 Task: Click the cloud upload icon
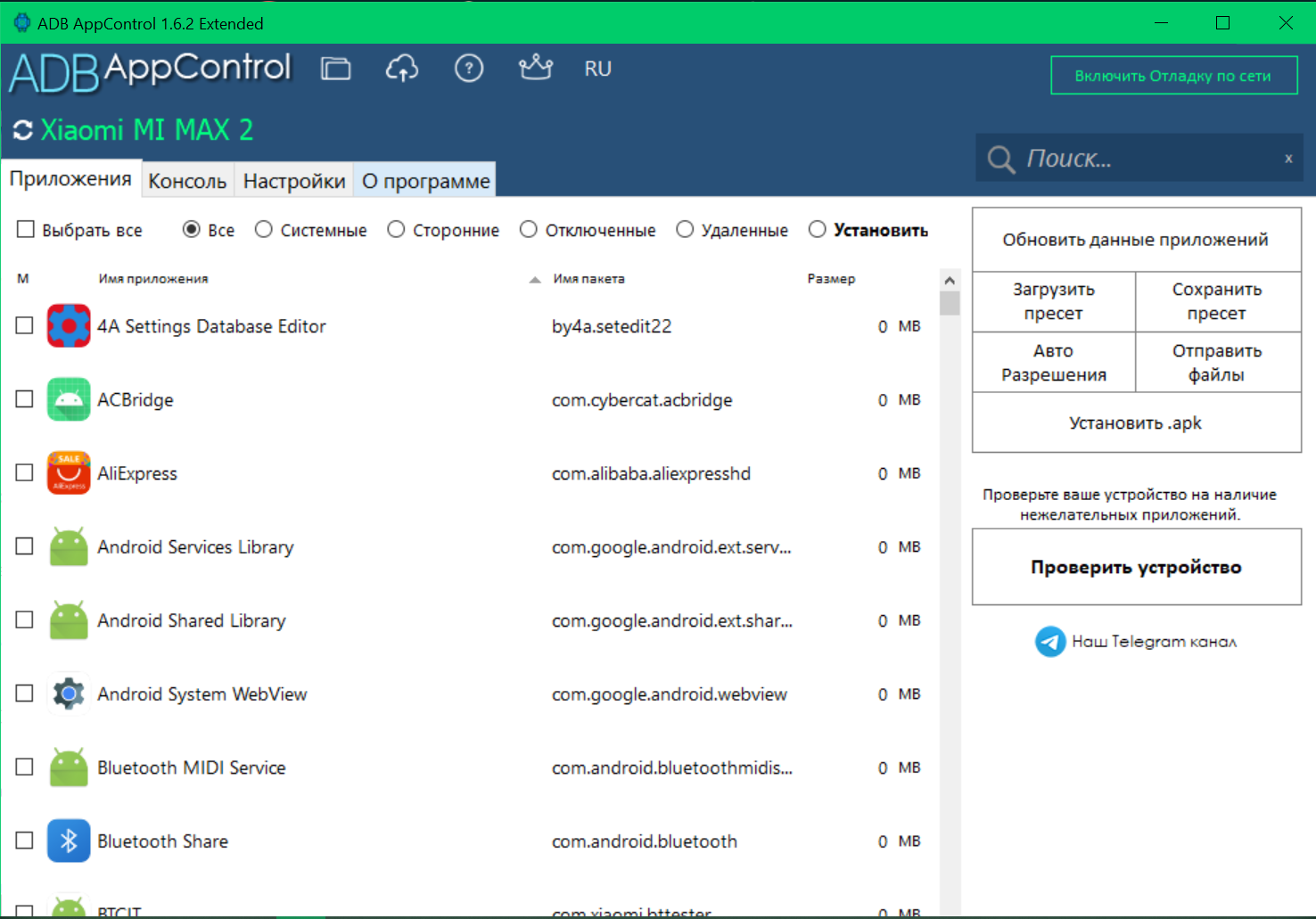[401, 69]
